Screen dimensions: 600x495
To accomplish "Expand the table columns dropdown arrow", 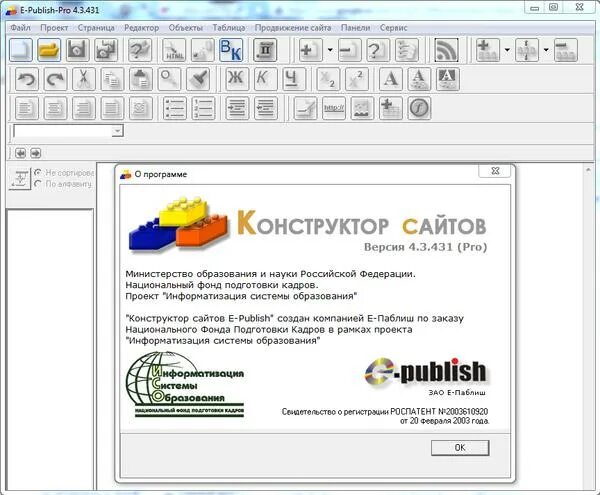I will tap(546, 50).
